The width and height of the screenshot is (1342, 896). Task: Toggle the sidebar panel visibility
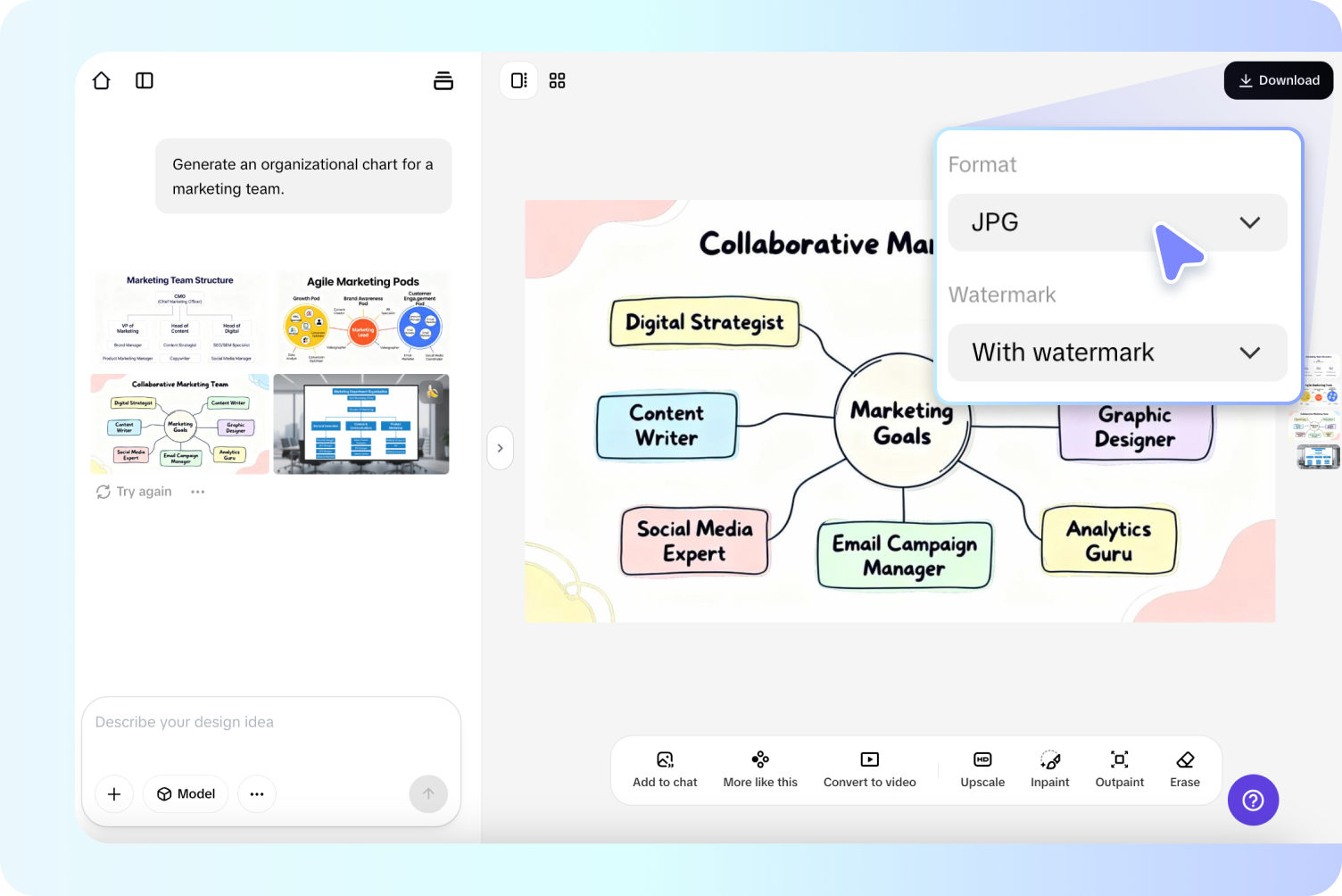point(144,80)
